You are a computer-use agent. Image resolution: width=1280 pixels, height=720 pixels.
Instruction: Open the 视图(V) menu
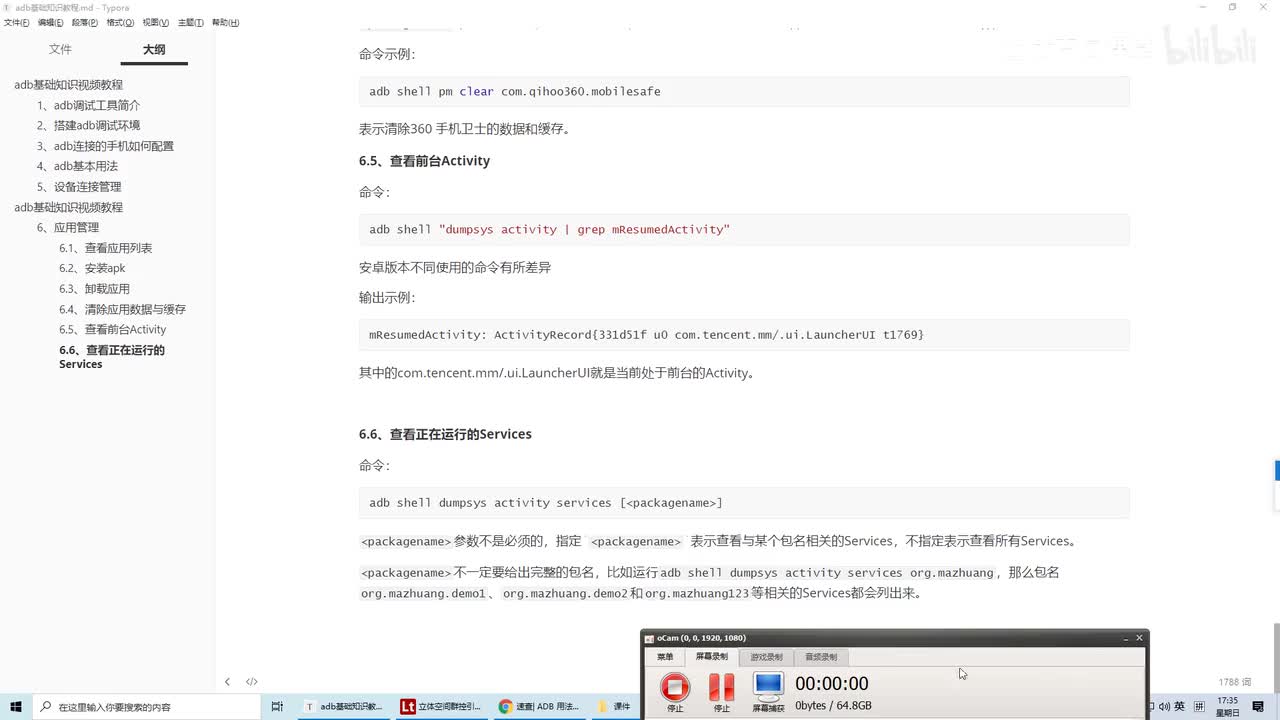[x=155, y=22]
